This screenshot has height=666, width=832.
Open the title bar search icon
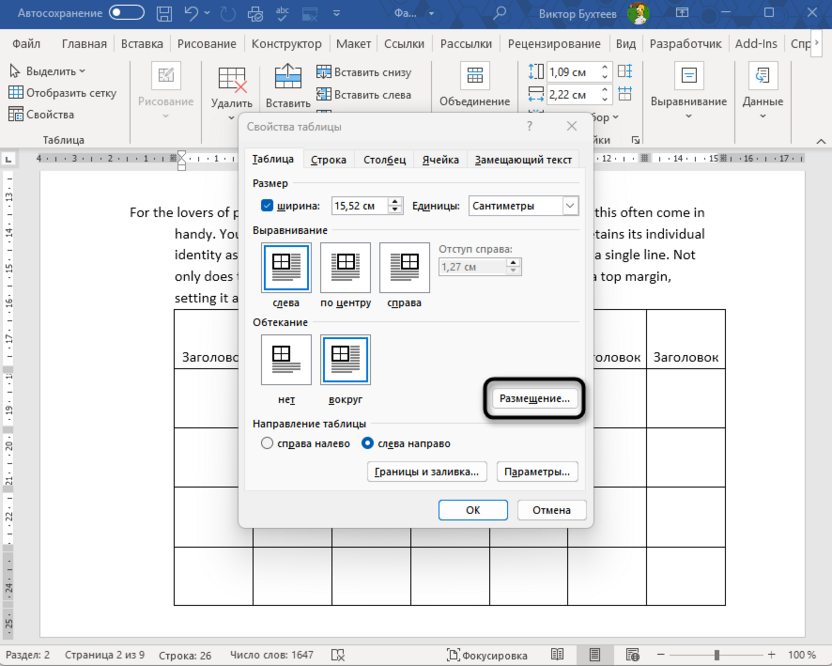(499, 13)
